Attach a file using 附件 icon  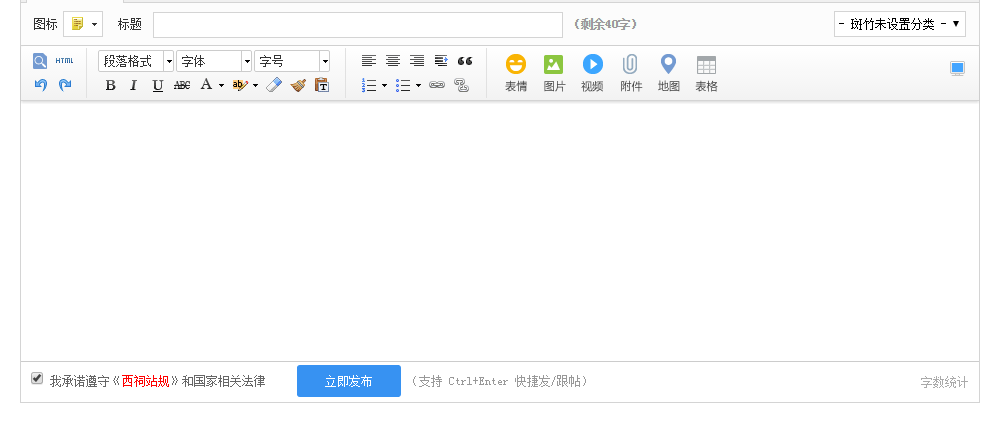click(631, 73)
